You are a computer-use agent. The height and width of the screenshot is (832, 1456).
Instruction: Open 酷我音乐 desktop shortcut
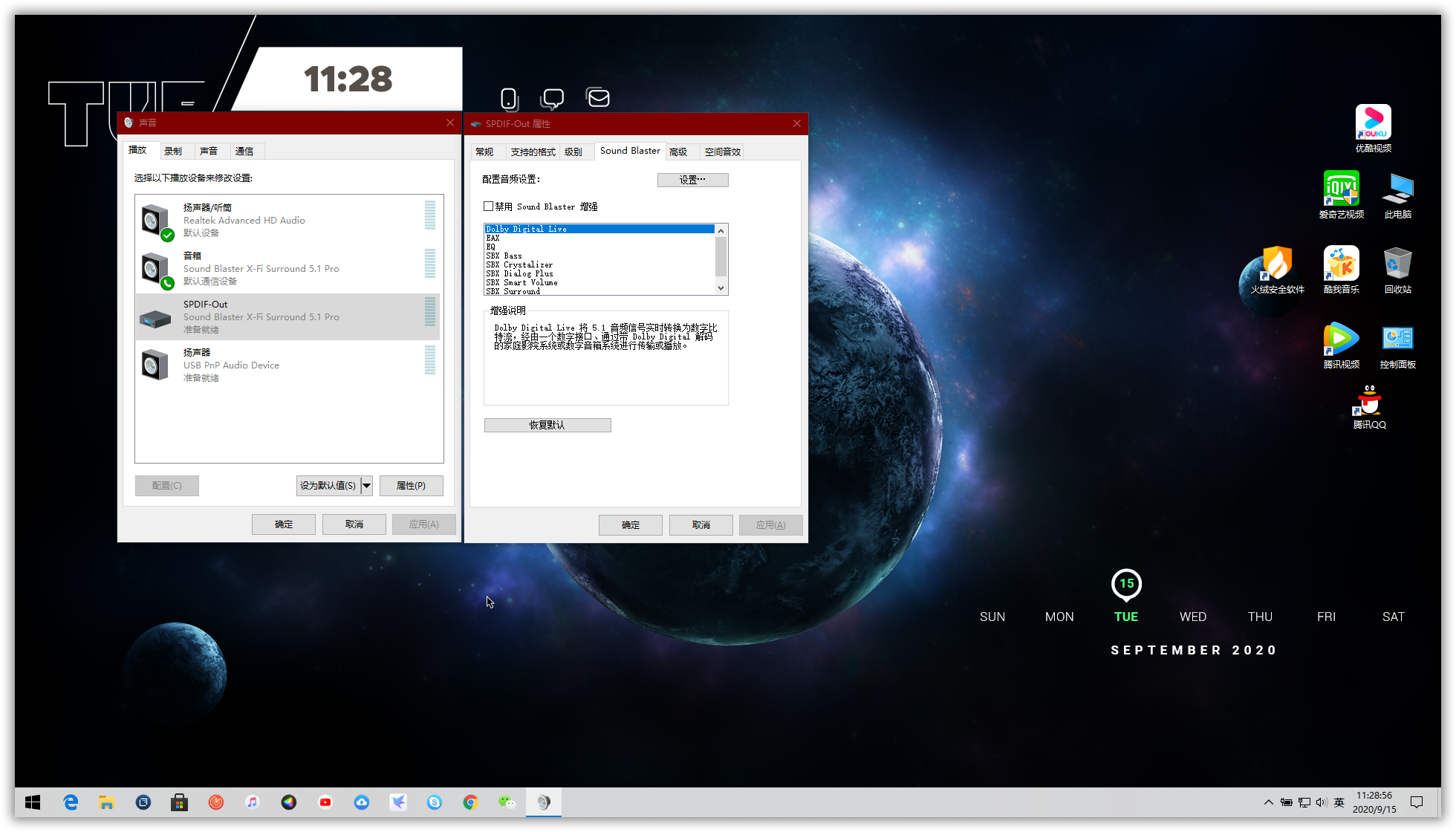coord(1341,270)
